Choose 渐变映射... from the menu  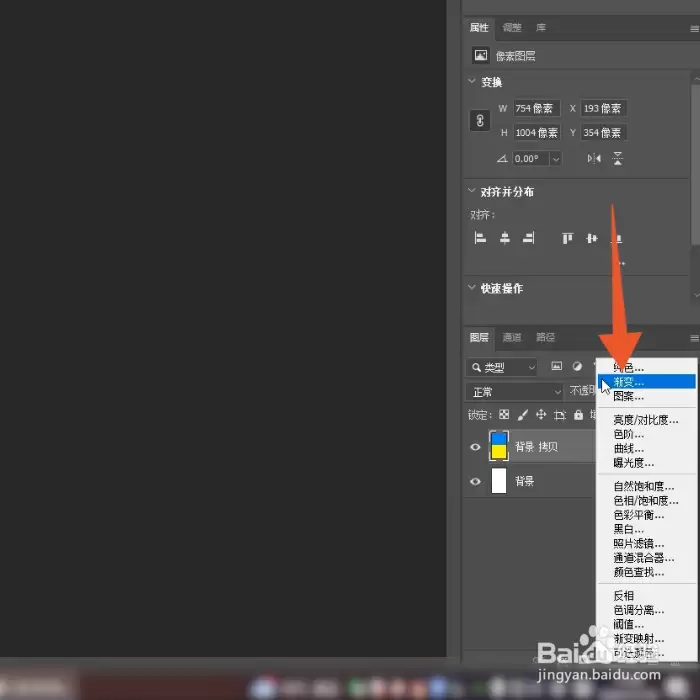pos(646,638)
